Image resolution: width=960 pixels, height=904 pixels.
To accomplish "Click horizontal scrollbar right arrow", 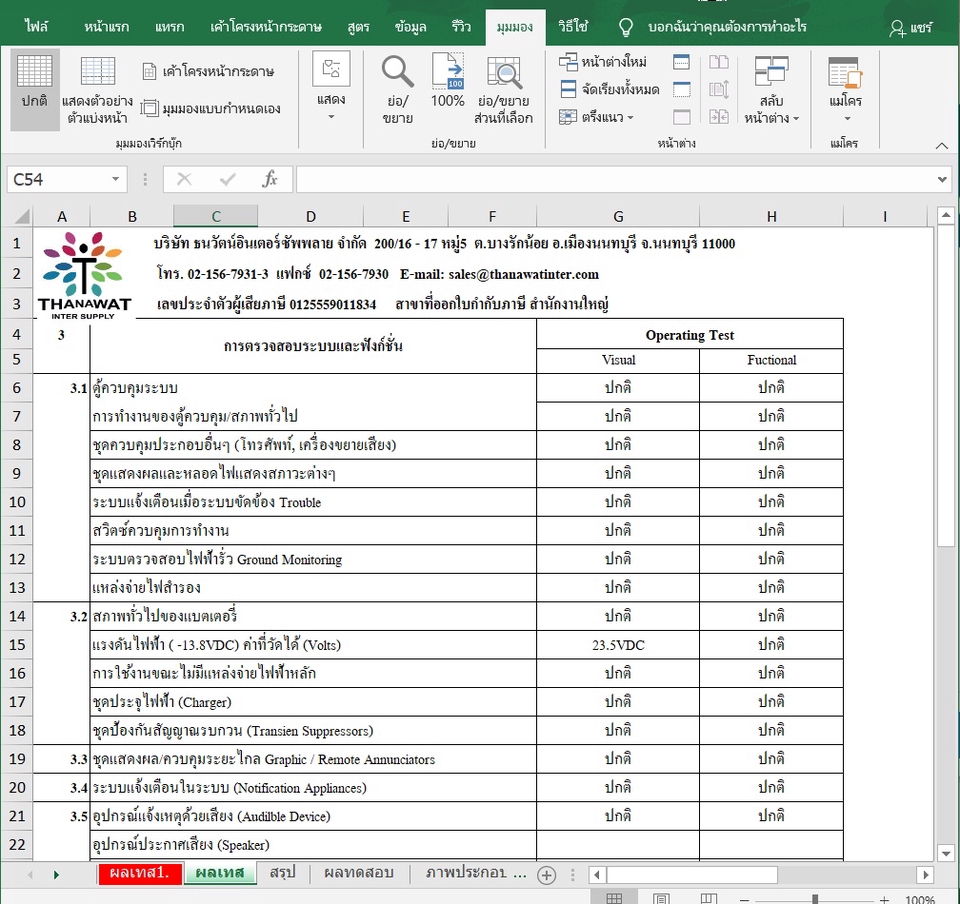I will point(925,875).
